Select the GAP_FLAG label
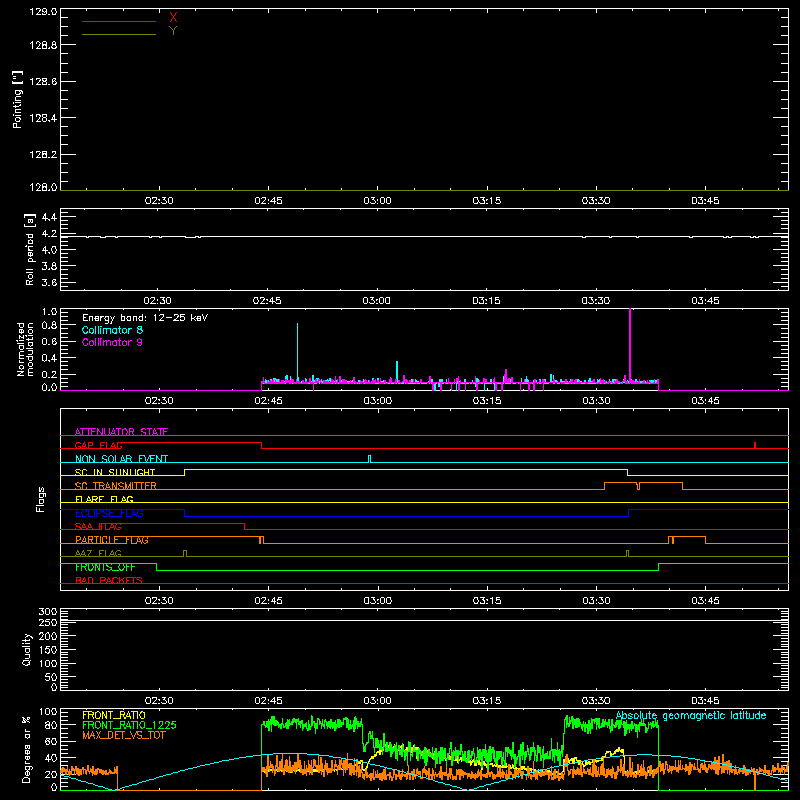800x800 pixels. 98,445
